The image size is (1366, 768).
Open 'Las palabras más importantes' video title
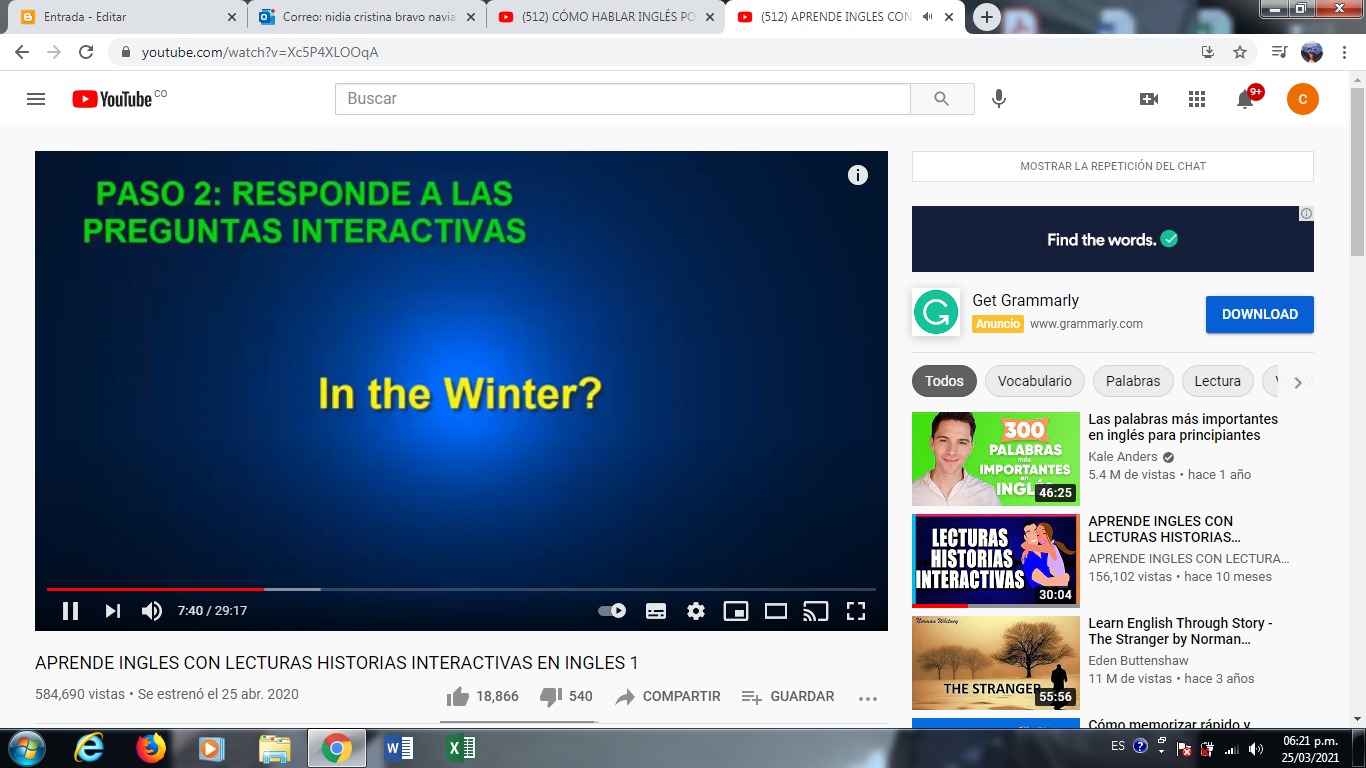coord(1183,427)
